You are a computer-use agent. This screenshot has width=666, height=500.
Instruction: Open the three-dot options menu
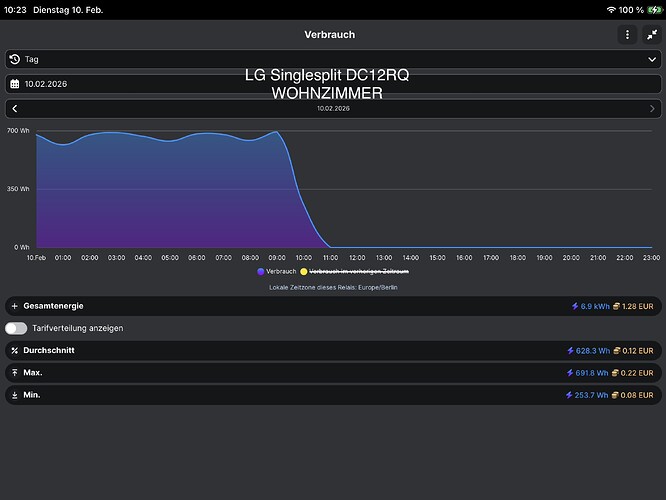click(x=627, y=35)
